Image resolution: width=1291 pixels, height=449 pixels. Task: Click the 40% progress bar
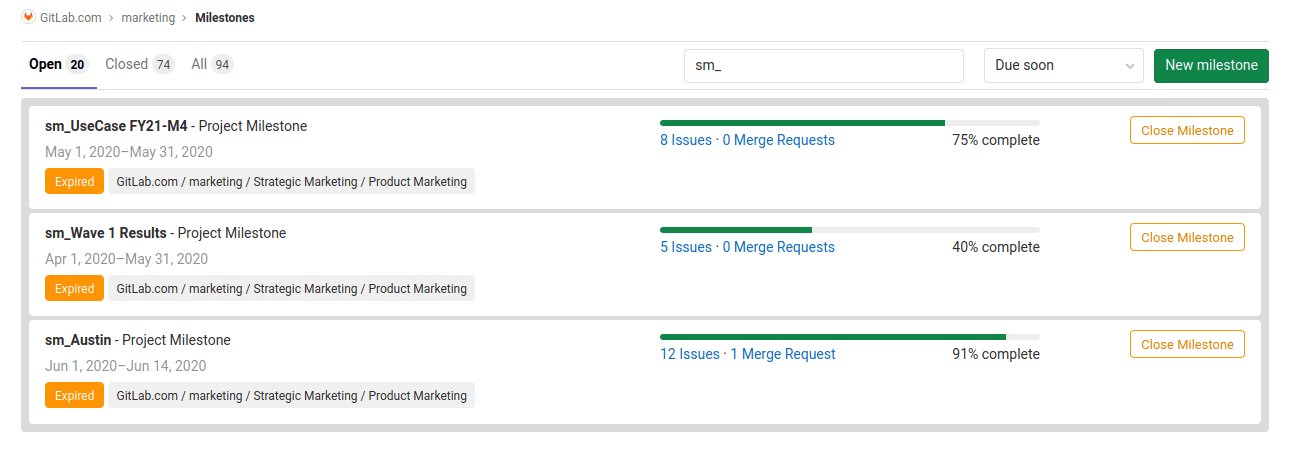[x=850, y=230]
